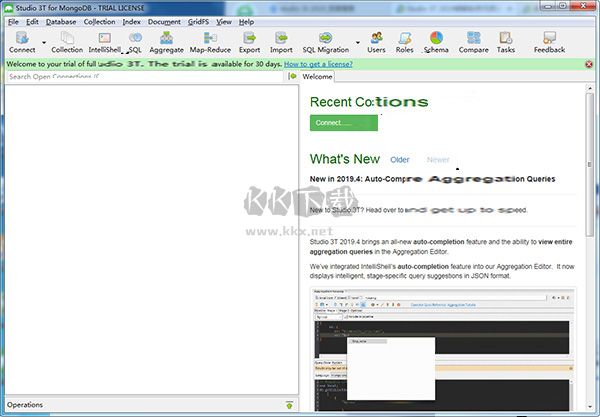The width and height of the screenshot is (600, 417).
Task: Open the Map-Reduce tool
Action: (x=210, y=42)
